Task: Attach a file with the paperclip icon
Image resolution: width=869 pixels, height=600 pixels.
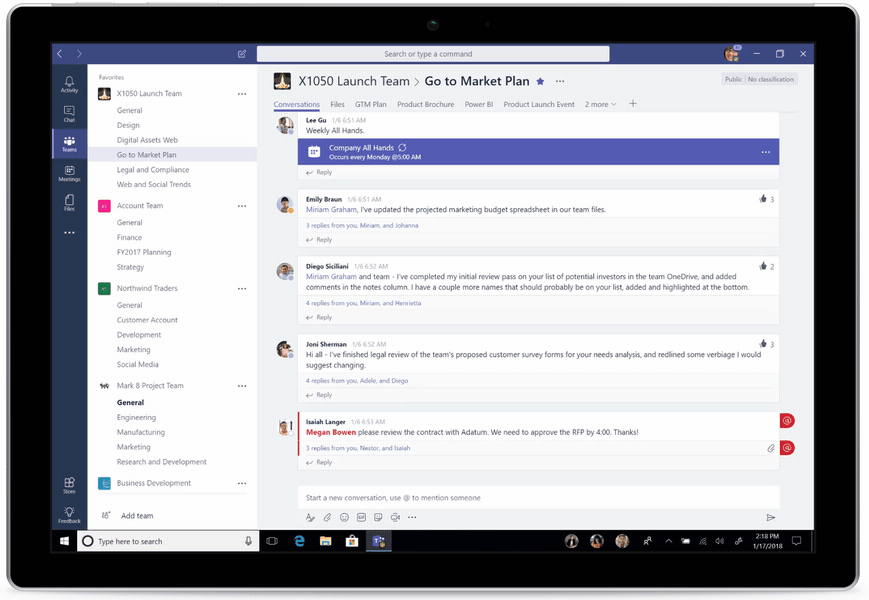Action: point(327,517)
